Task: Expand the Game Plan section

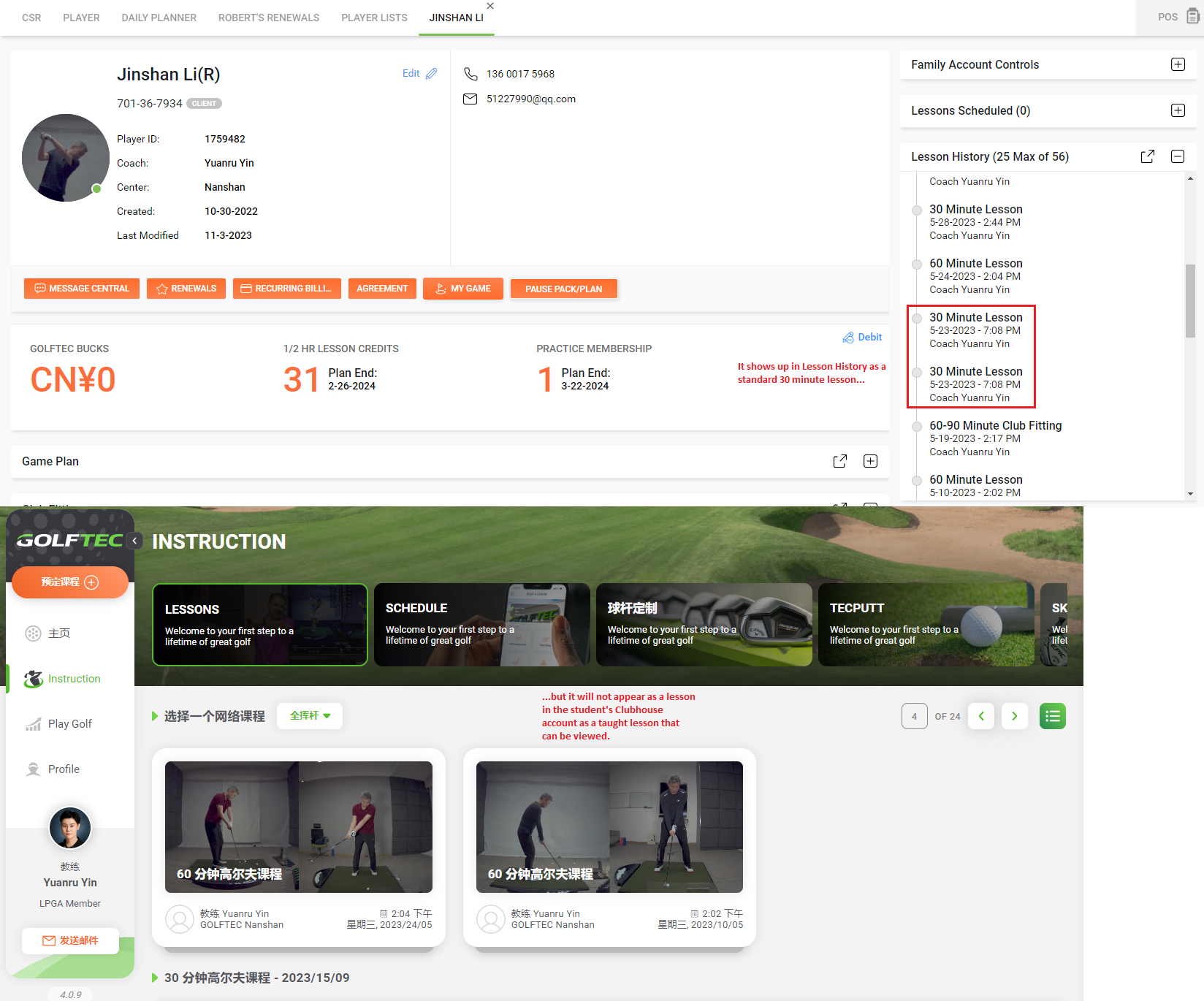Action: point(870,461)
